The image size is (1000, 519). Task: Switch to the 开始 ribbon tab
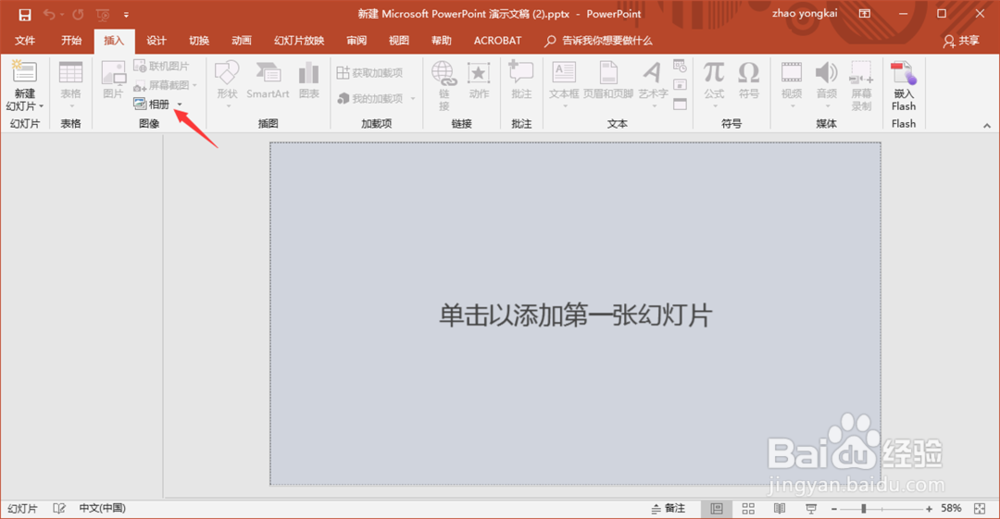click(x=71, y=41)
